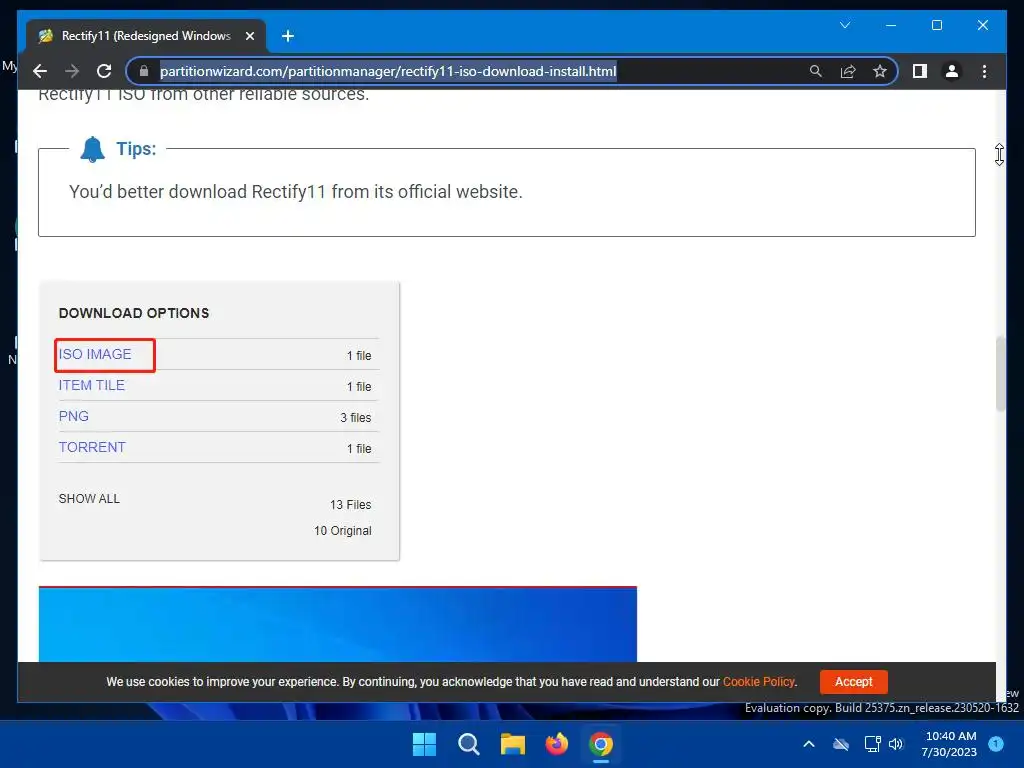This screenshot has height=768, width=1024.
Task: Open the TORRENT download link
Action: pos(92,447)
